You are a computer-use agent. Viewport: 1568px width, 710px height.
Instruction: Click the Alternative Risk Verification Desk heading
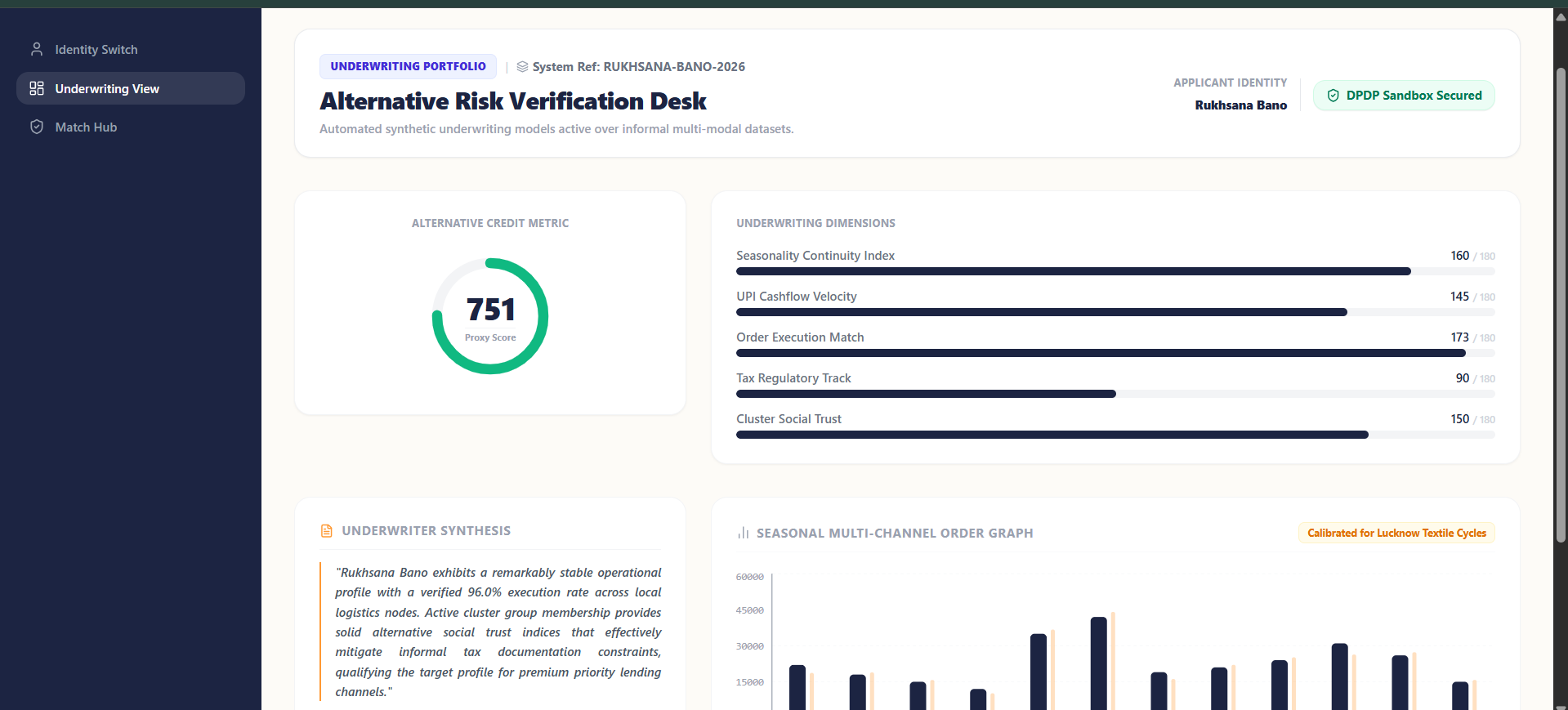click(513, 101)
